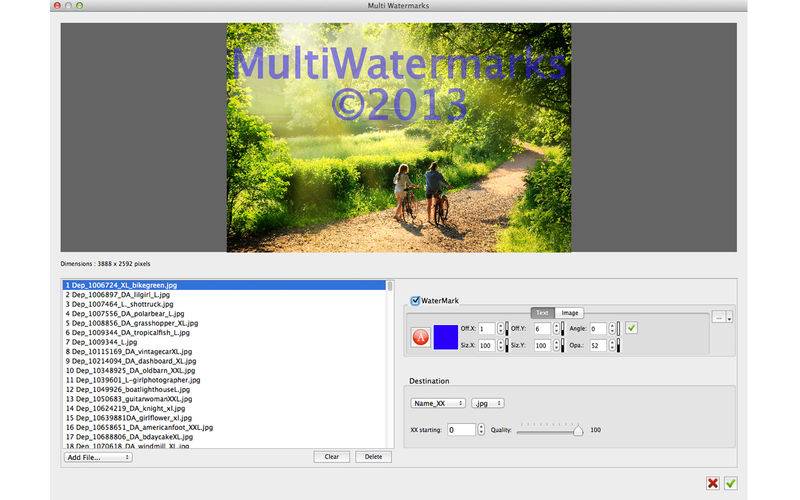
Task: Select 1 Dep_1006724_XL_bikegreen.jpg
Action: click(224, 285)
